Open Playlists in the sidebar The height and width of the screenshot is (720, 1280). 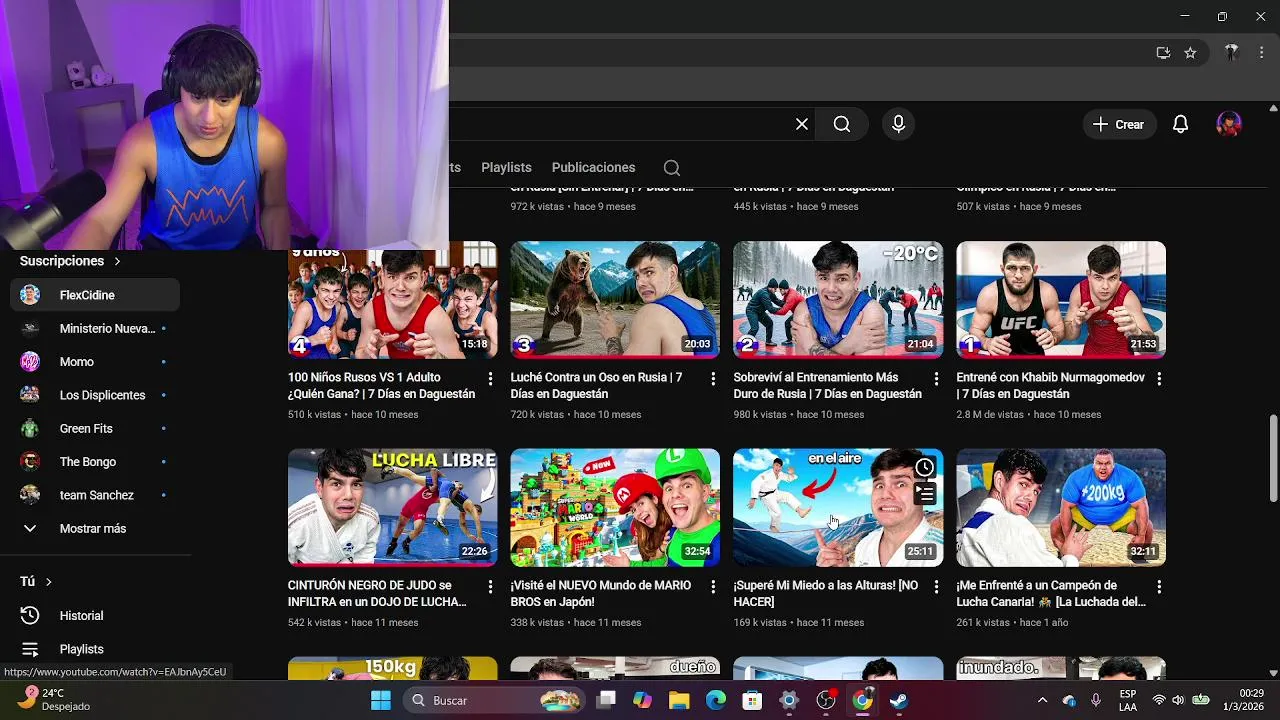(95, 649)
